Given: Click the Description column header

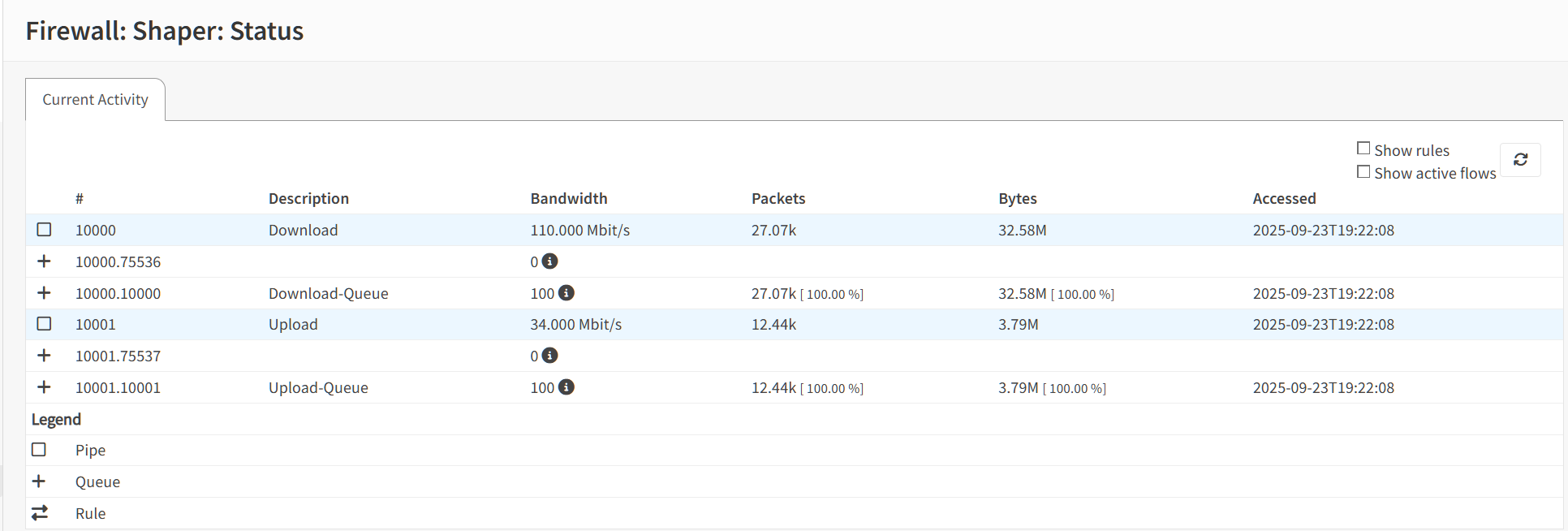Looking at the screenshot, I should click(x=308, y=199).
